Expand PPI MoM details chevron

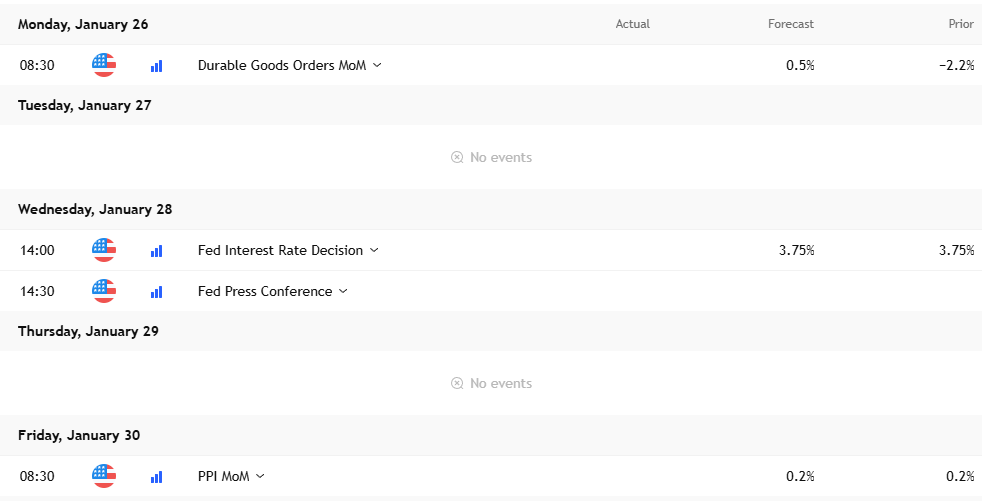[x=260, y=476]
